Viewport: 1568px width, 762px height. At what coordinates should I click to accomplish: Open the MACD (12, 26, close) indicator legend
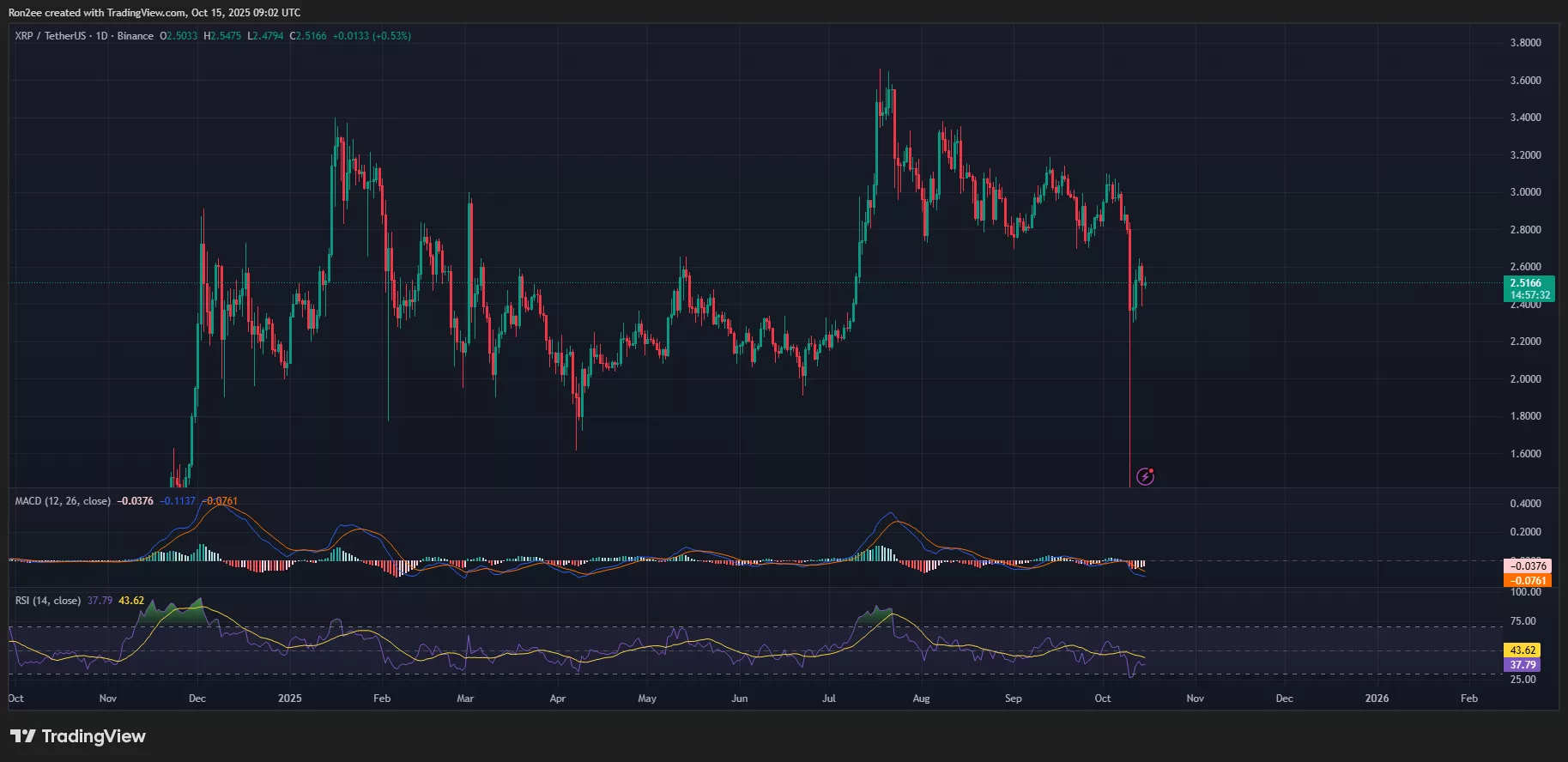coord(63,501)
